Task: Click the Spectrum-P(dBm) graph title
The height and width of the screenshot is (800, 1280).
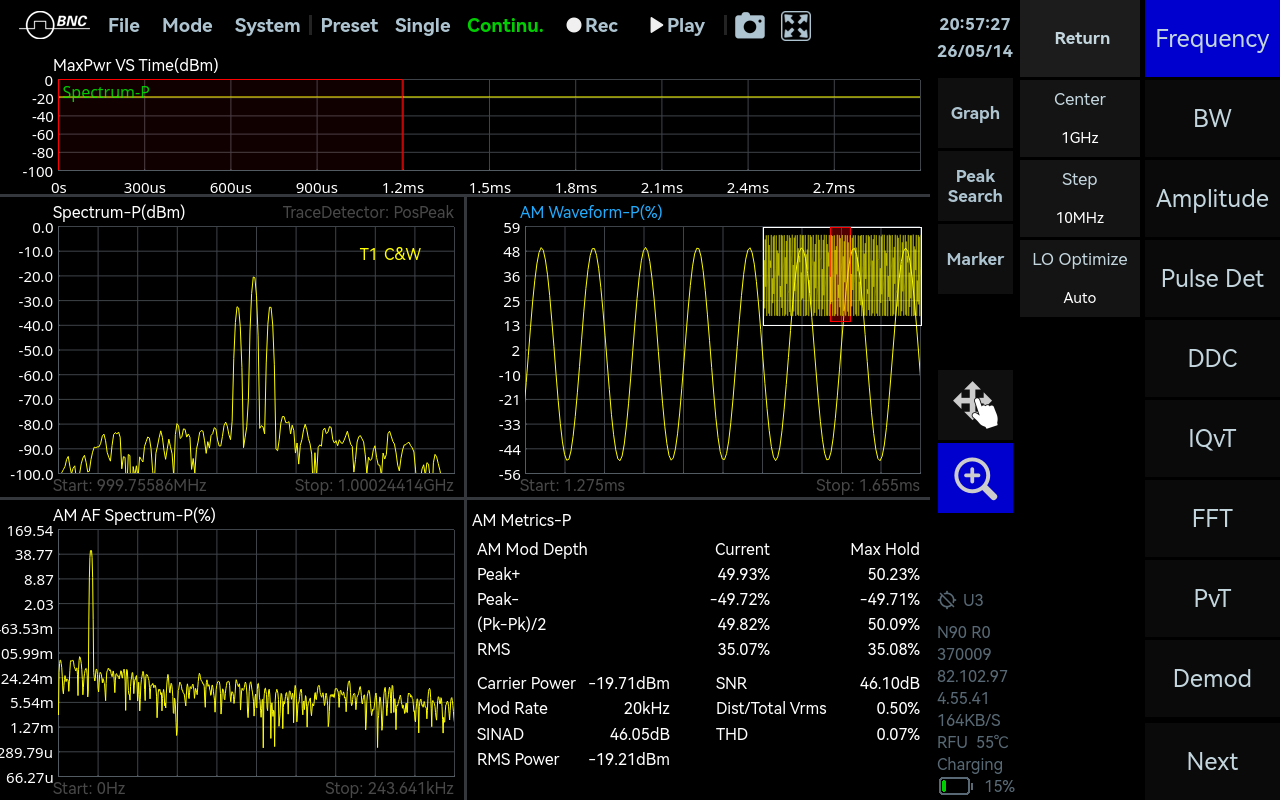Action: pyautogui.click(x=119, y=212)
